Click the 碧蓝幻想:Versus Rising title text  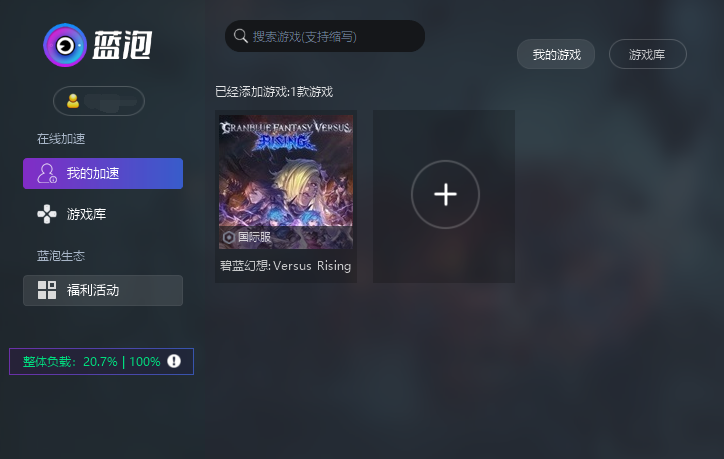285,266
